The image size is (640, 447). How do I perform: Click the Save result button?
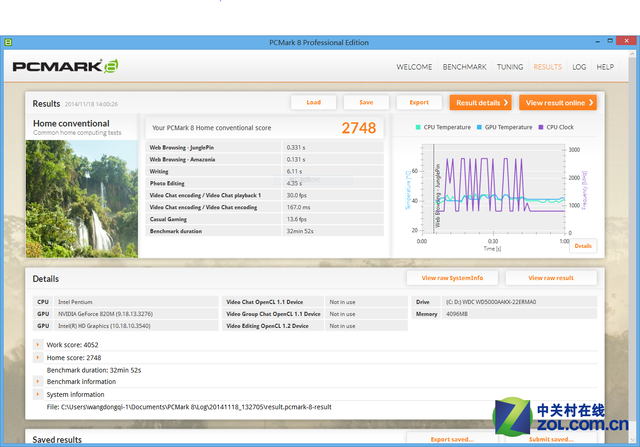(x=366, y=102)
